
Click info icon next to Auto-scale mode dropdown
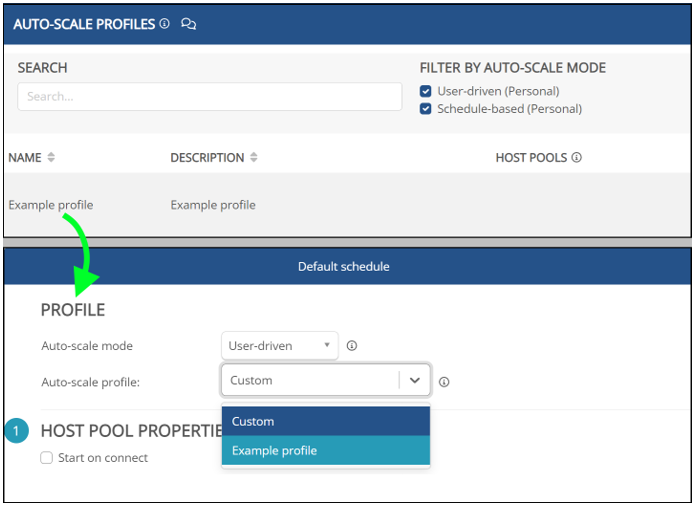(x=352, y=346)
